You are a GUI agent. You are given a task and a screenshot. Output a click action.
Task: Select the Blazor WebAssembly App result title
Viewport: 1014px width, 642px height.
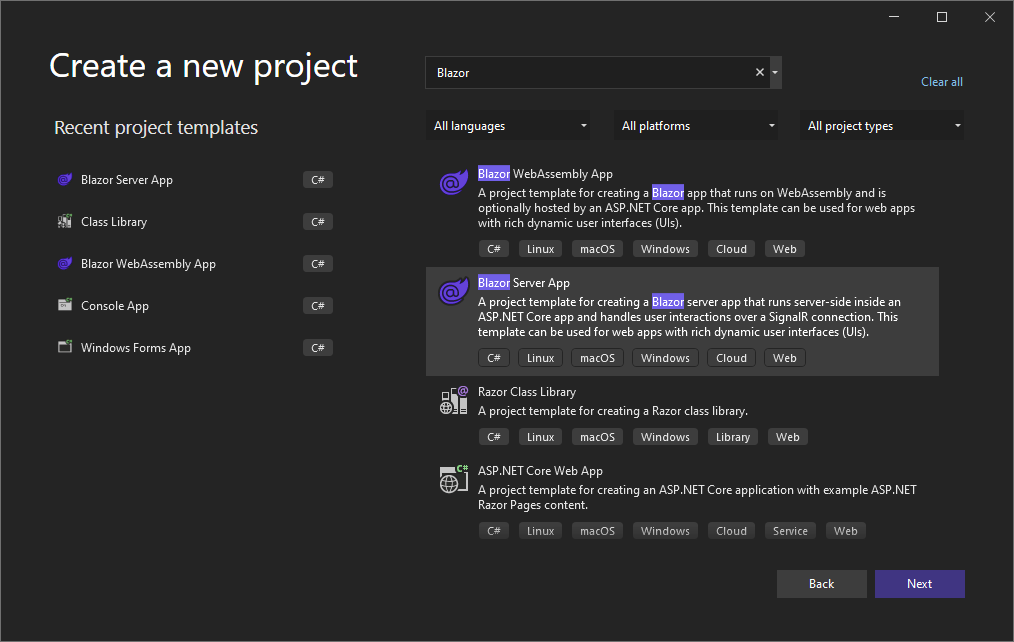pos(545,174)
